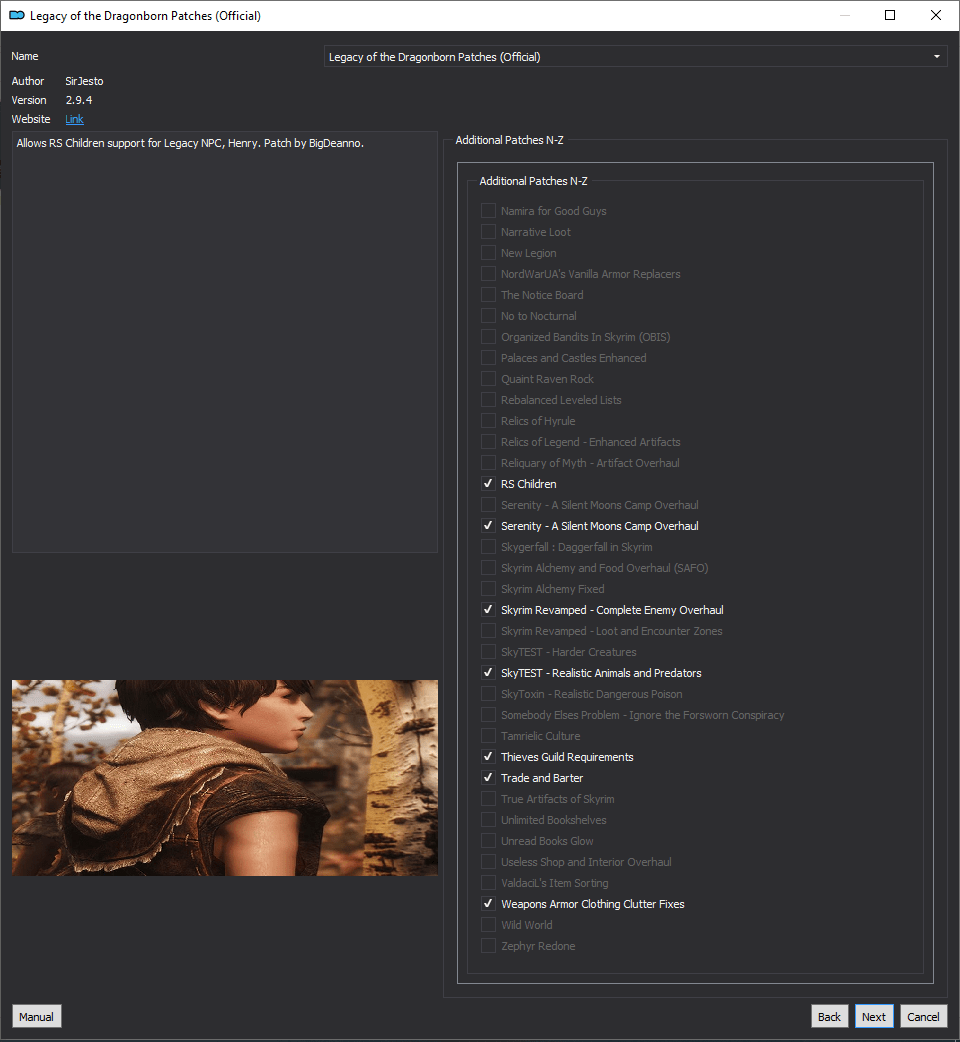The image size is (960, 1042).
Task: Close the installer window
Action: coord(935,15)
